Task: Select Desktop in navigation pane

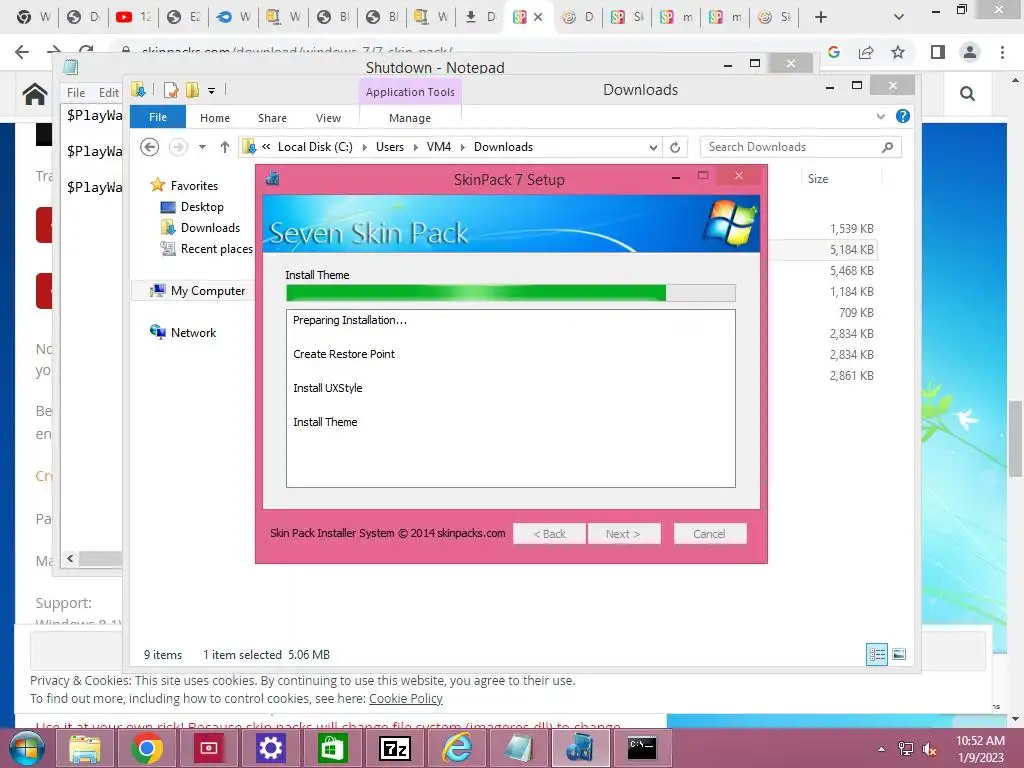Action: click(202, 206)
